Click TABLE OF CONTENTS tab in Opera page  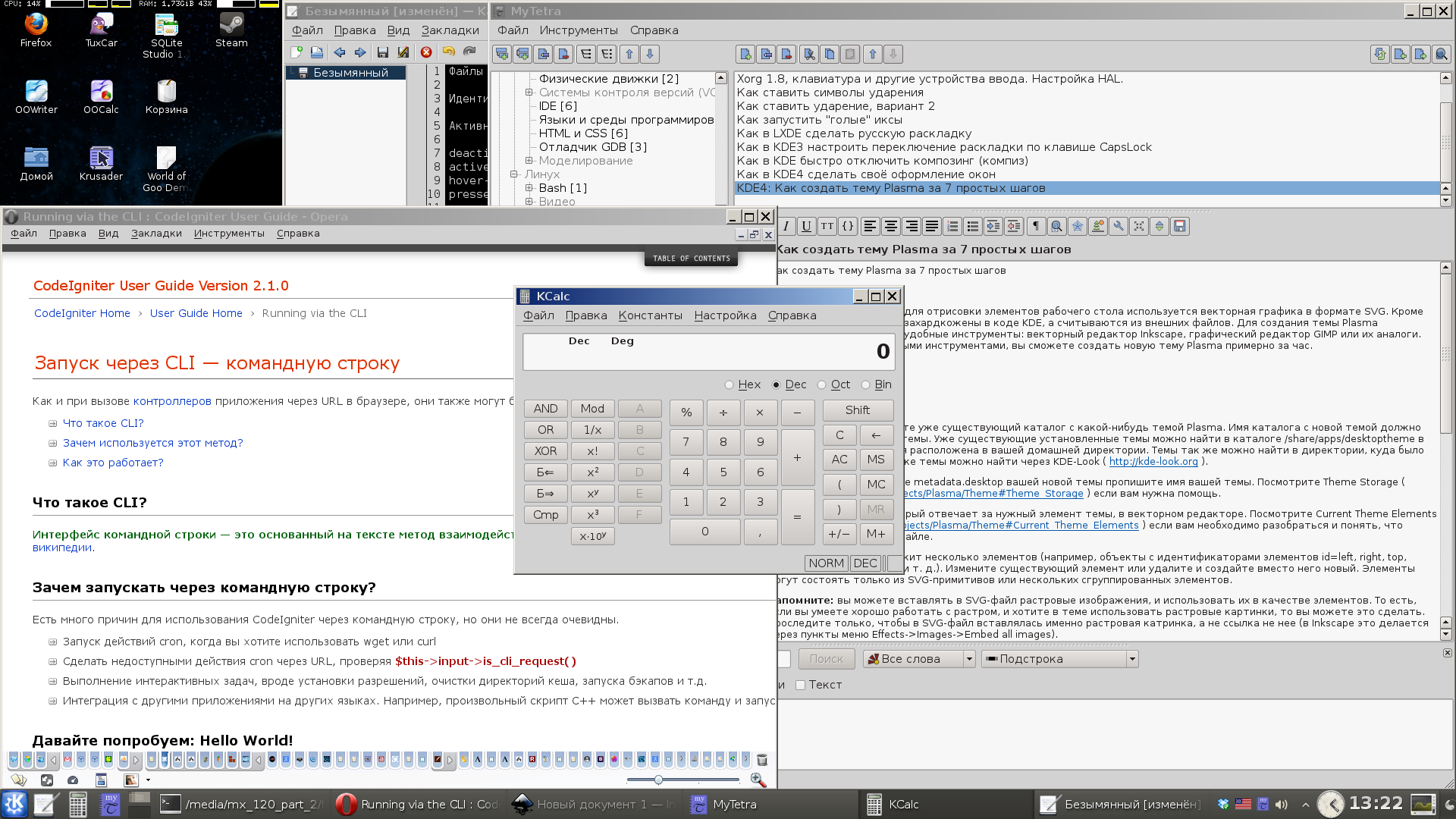click(692, 259)
